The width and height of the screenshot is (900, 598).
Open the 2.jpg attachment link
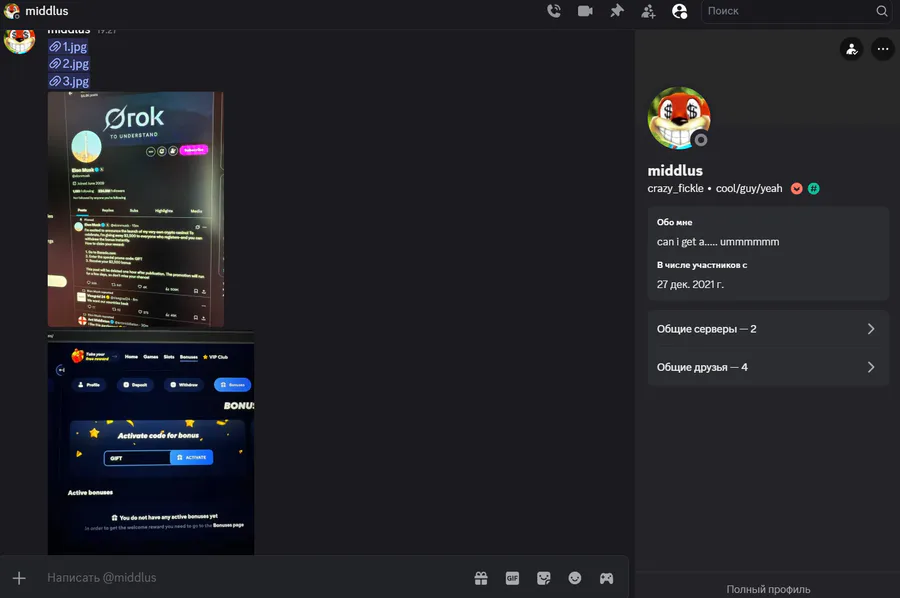pyautogui.click(x=69, y=64)
